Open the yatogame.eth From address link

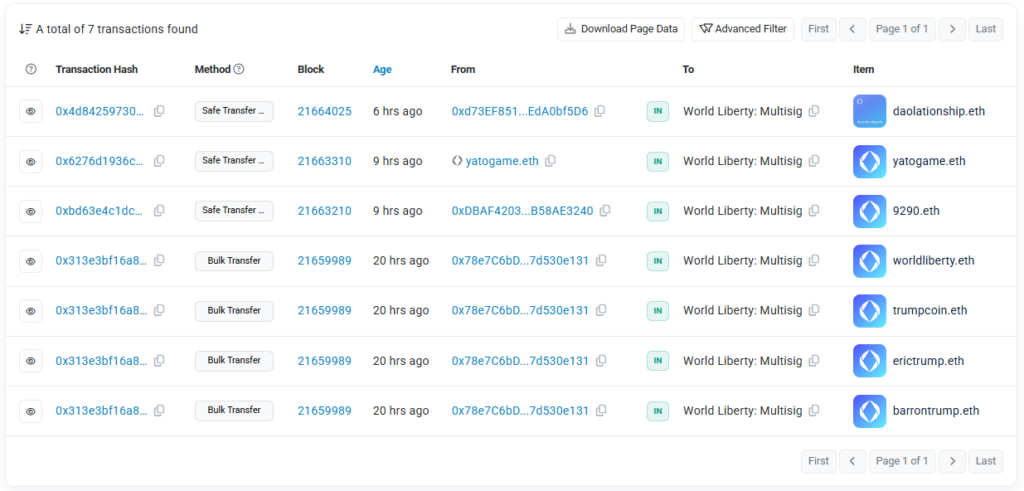click(502, 161)
